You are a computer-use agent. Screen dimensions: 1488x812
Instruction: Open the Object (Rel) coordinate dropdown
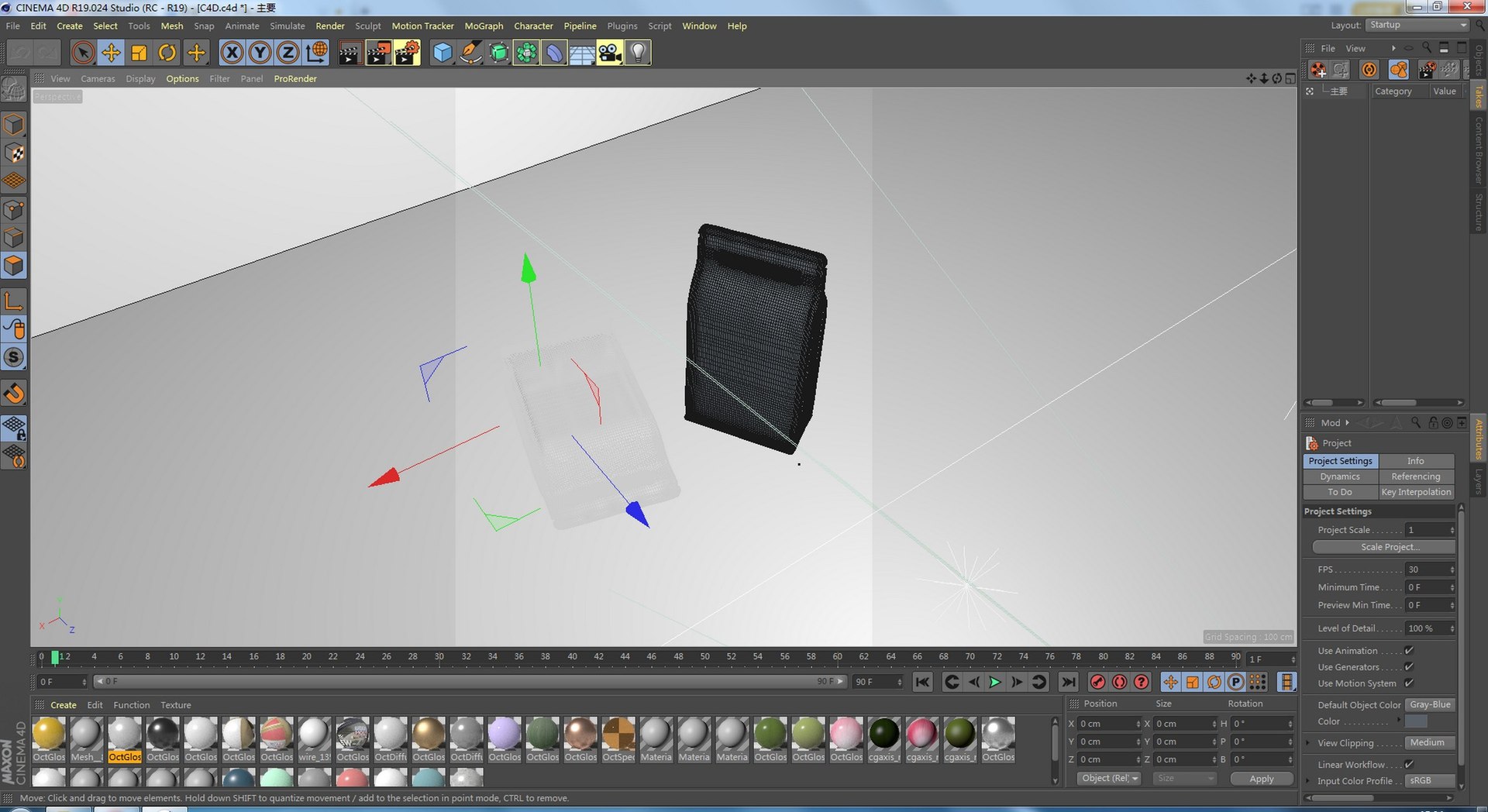tap(1109, 779)
